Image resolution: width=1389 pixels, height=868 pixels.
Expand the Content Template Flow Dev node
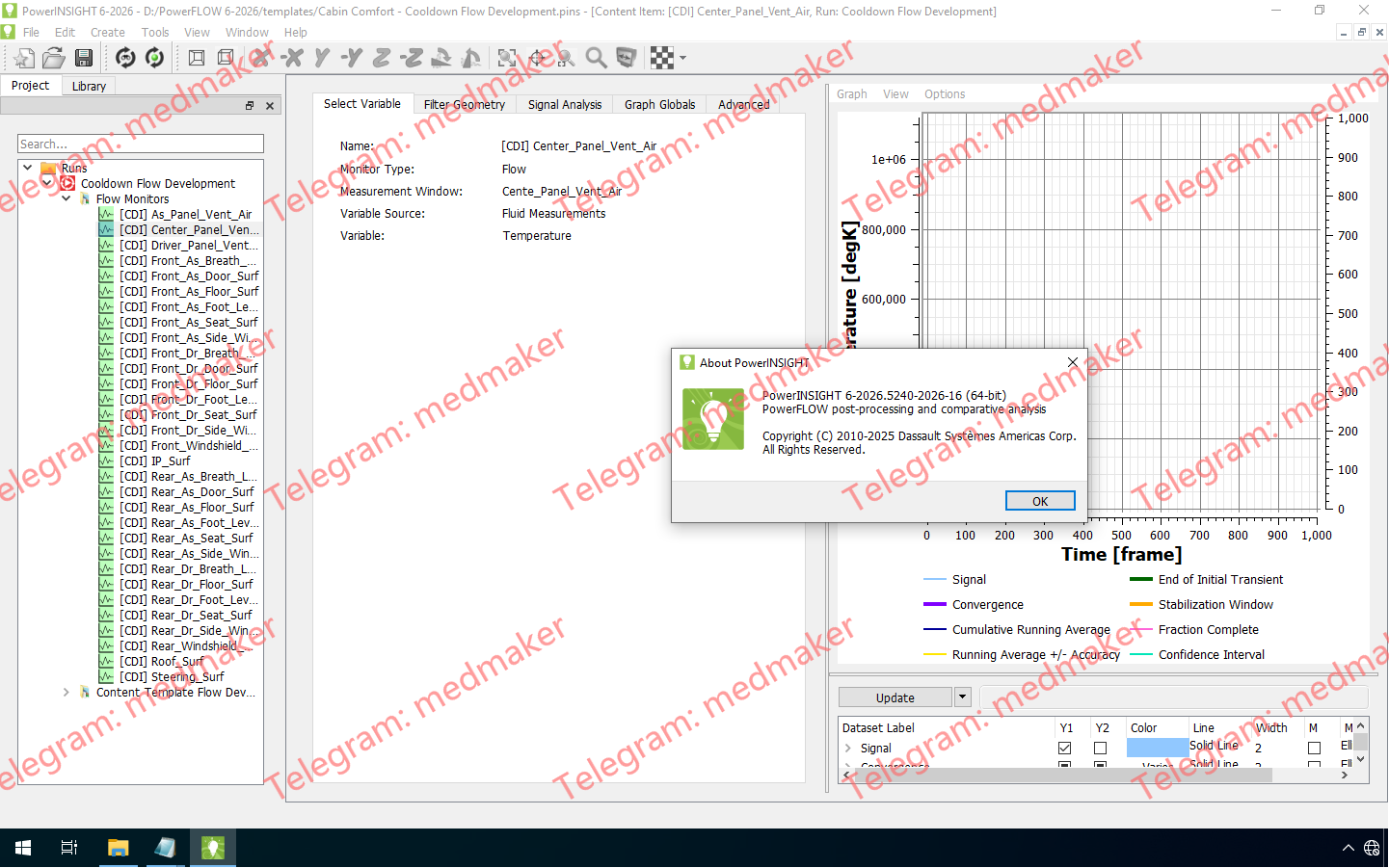click(66, 692)
